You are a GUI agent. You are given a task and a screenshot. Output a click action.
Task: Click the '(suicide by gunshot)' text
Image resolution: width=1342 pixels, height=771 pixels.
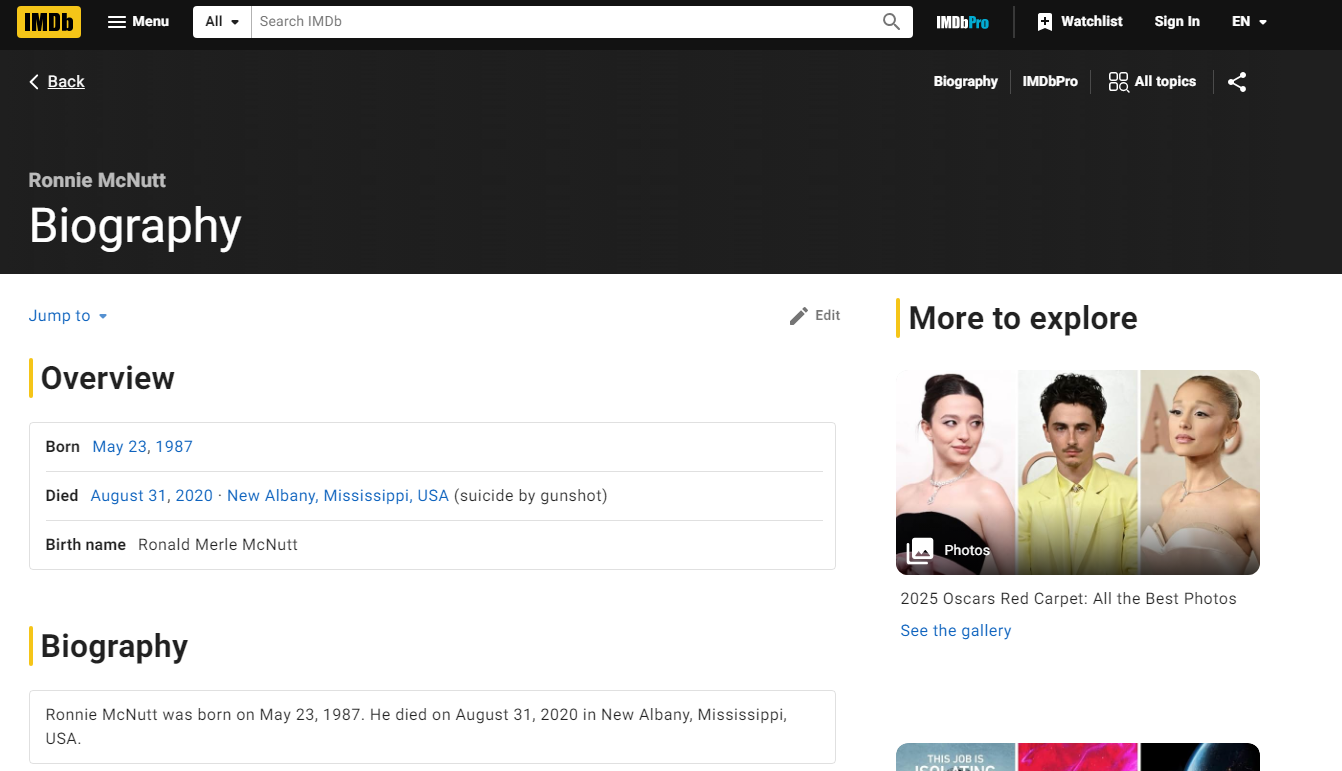tap(531, 496)
